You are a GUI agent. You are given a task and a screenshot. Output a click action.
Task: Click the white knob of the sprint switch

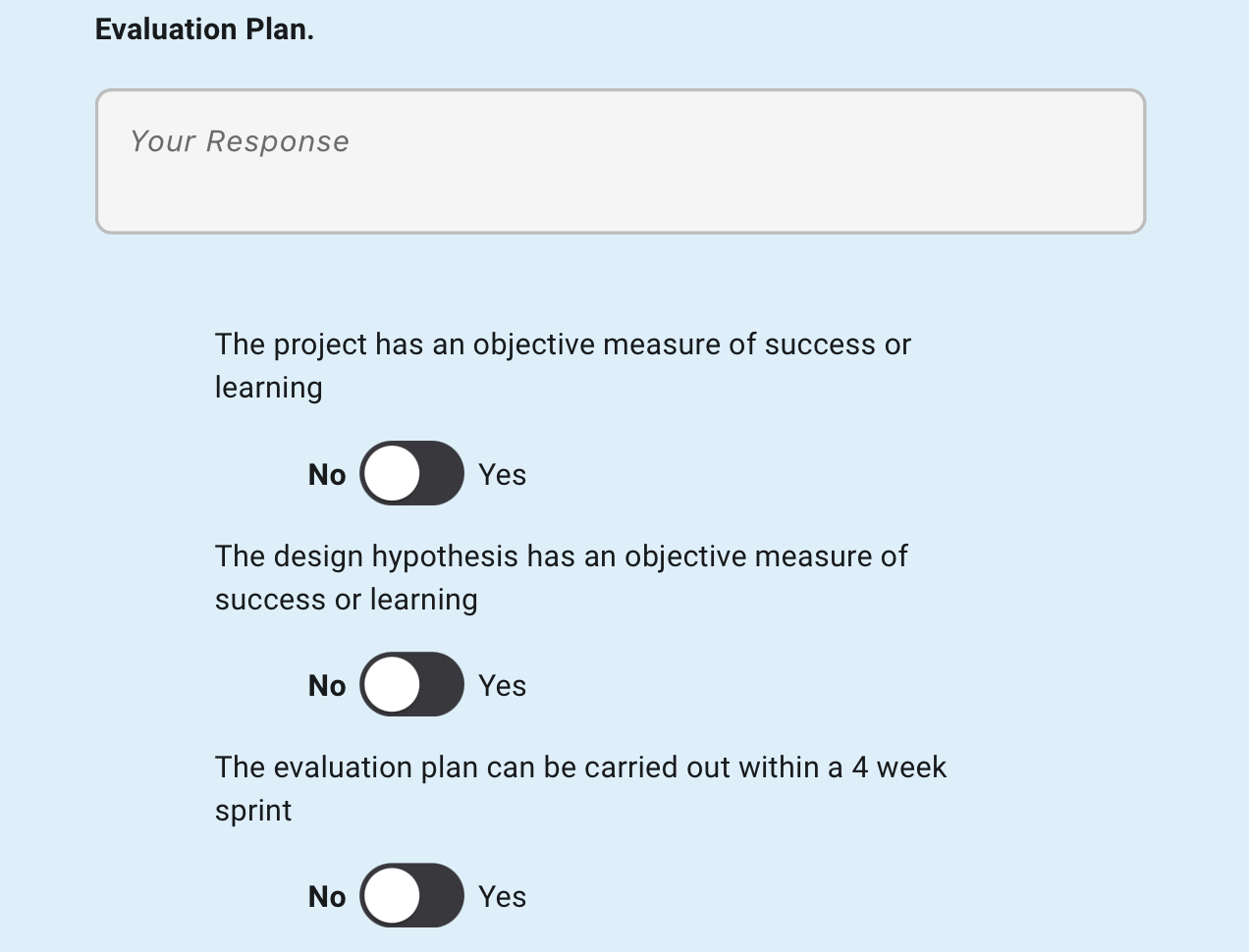pyautogui.click(x=392, y=896)
